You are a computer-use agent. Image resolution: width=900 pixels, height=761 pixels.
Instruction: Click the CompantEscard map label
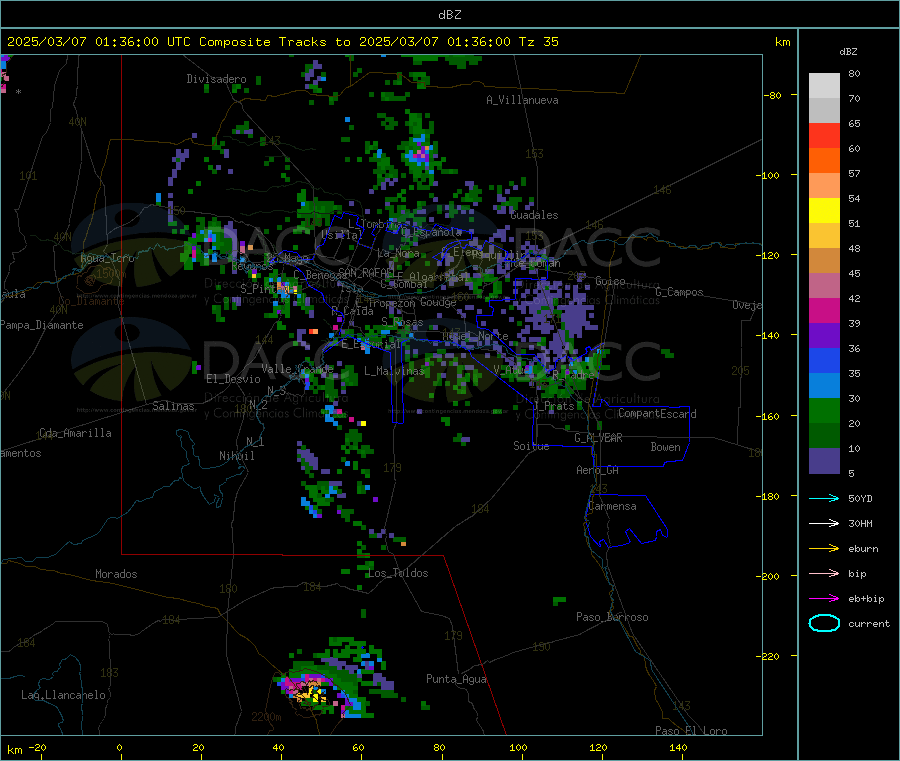(x=657, y=414)
